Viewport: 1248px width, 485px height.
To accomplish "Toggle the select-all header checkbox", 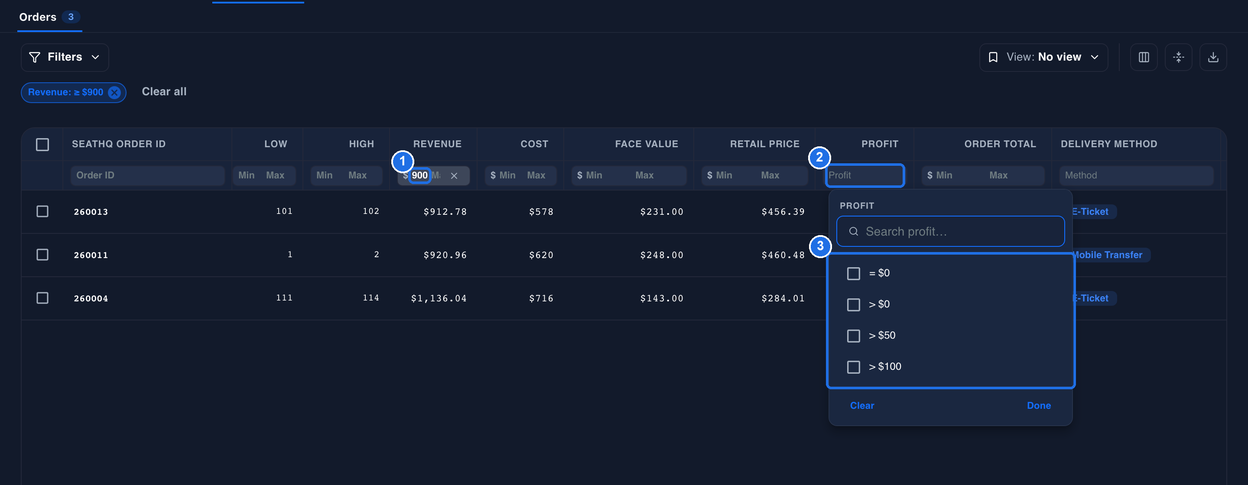I will tap(42, 144).
